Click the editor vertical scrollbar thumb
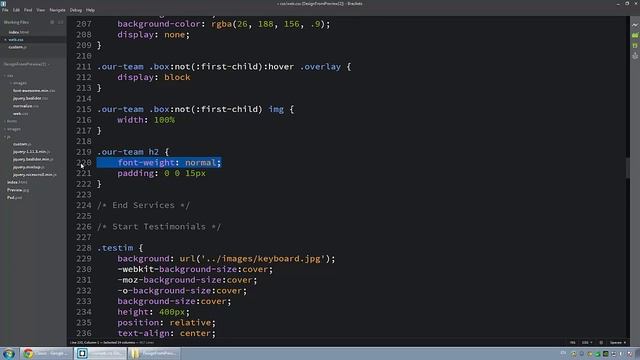The image size is (640, 360). coord(628,167)
